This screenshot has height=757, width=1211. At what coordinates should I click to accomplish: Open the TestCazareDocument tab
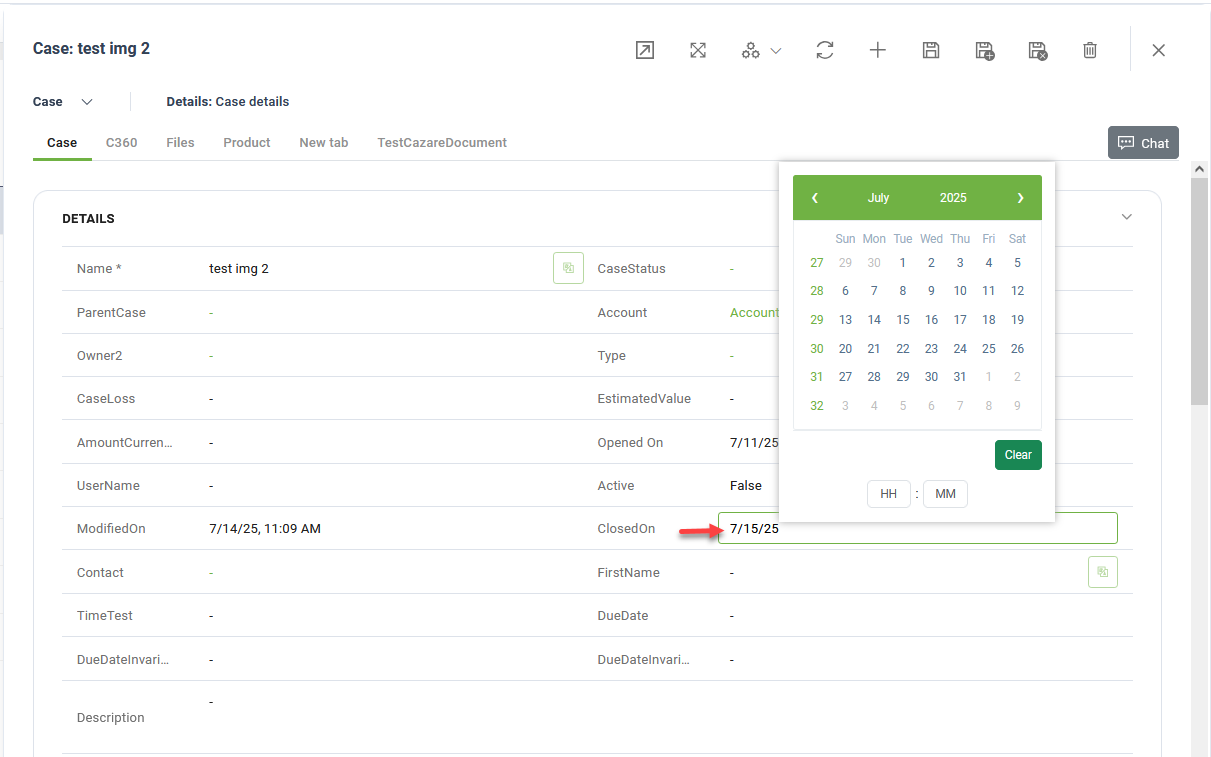[442, 143]
